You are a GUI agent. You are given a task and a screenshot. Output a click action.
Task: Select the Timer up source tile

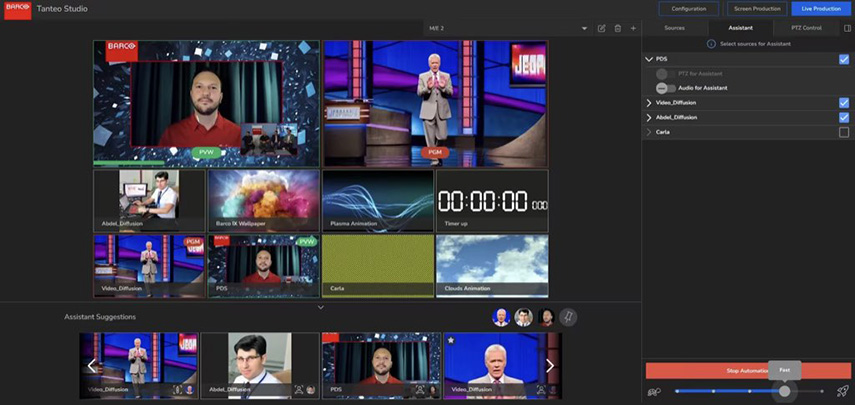click(492, 201)
